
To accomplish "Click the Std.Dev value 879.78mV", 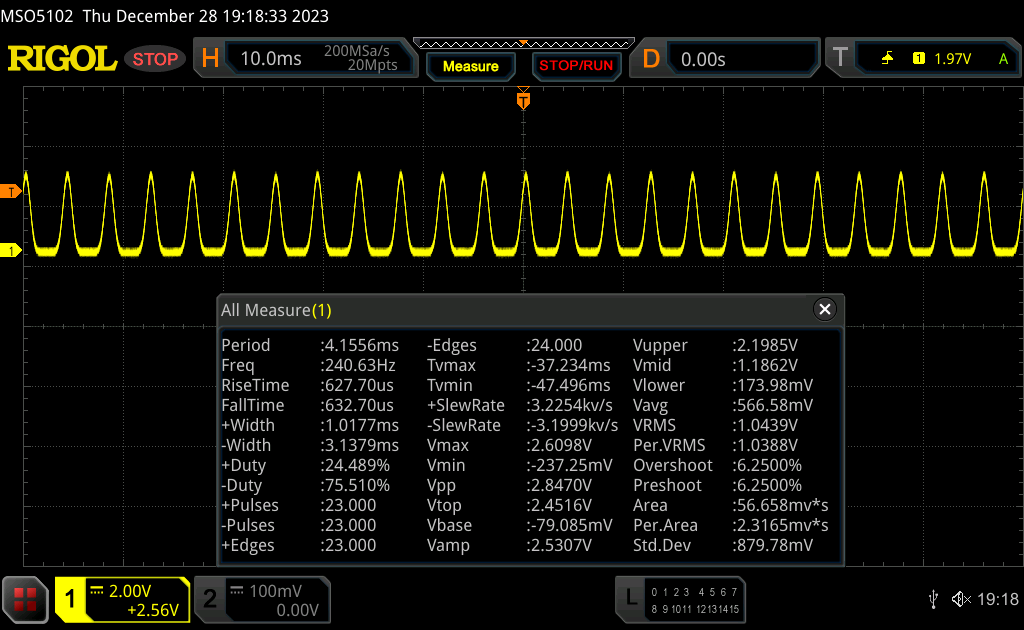I will click(773, 545).
